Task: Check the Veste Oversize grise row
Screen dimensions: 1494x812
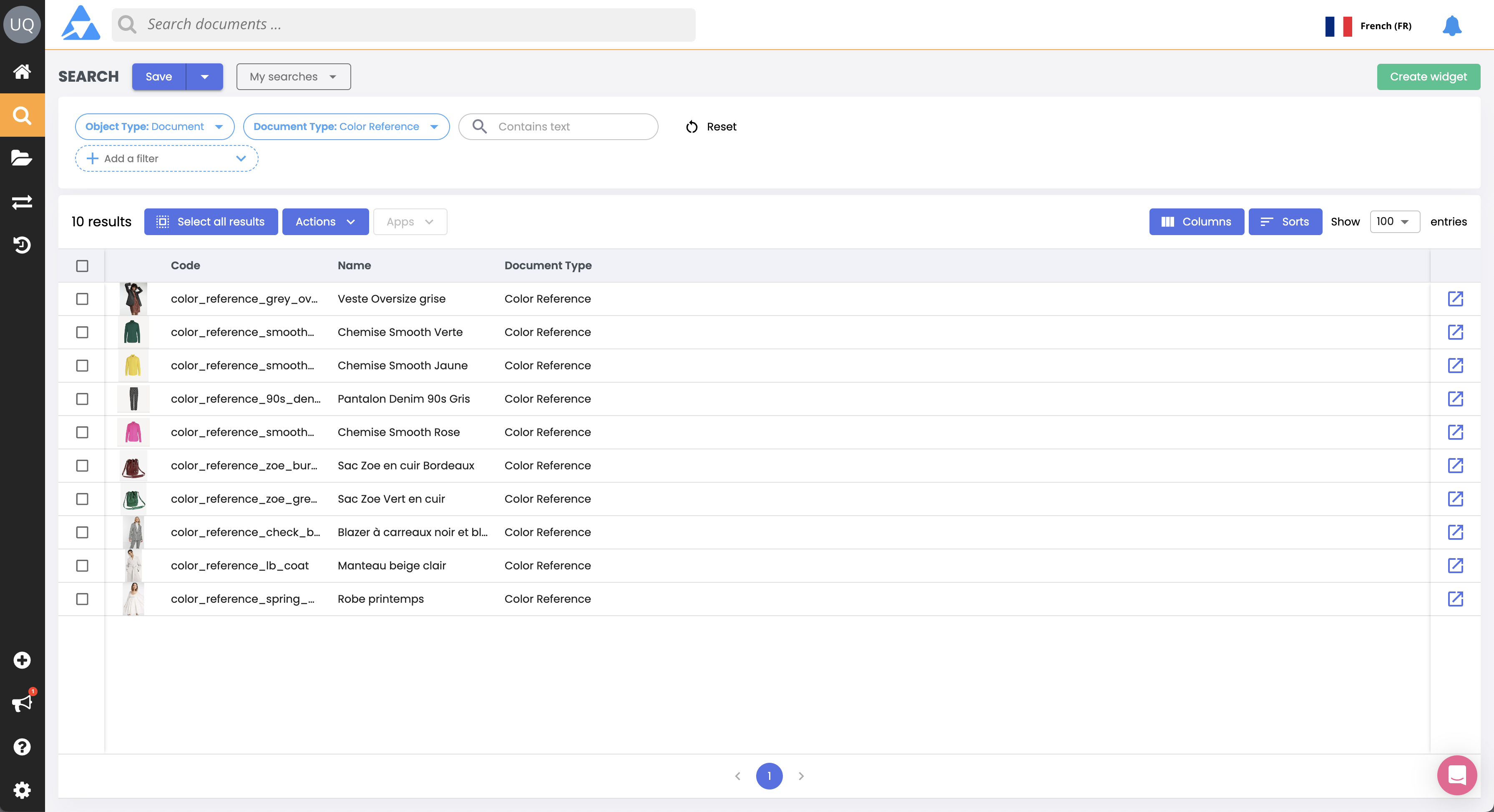Action: click(82, 299)
